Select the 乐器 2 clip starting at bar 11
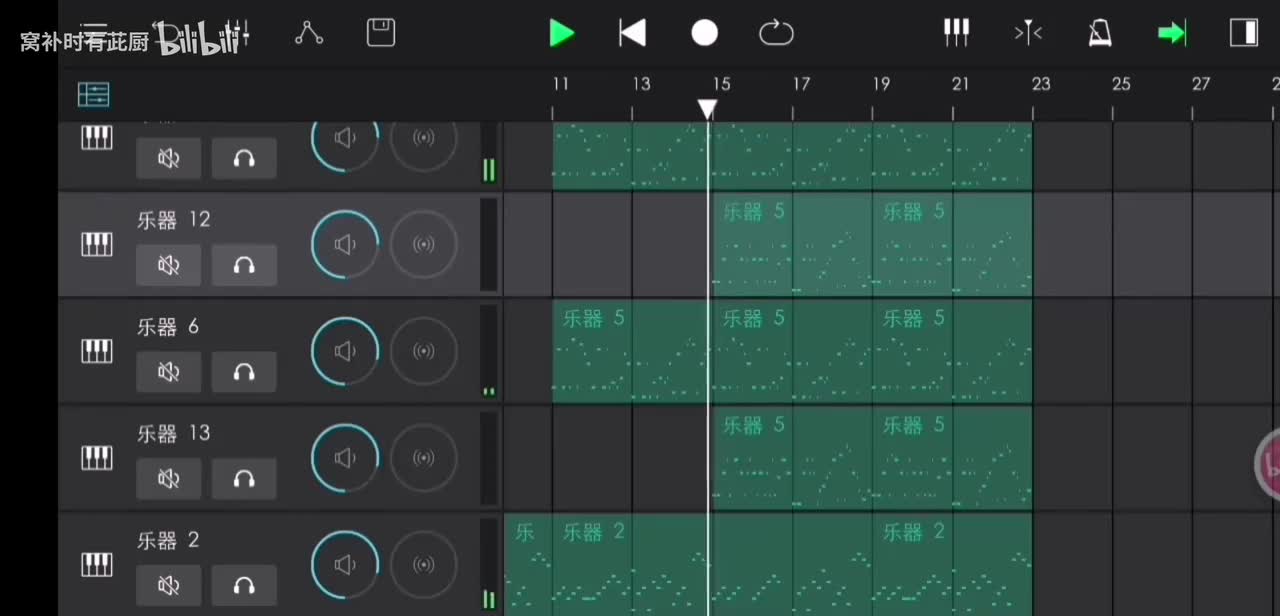 click(712, 565)
